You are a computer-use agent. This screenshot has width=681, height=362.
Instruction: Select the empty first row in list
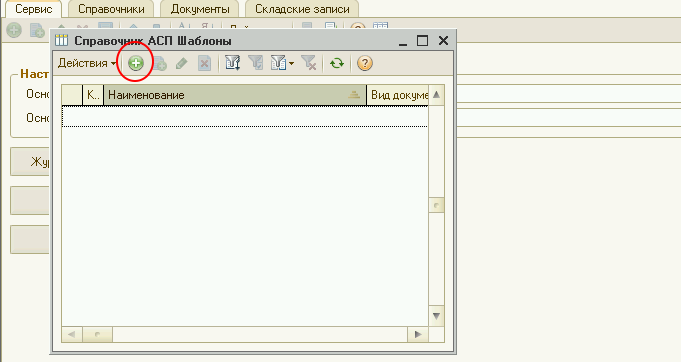point(245,116)
